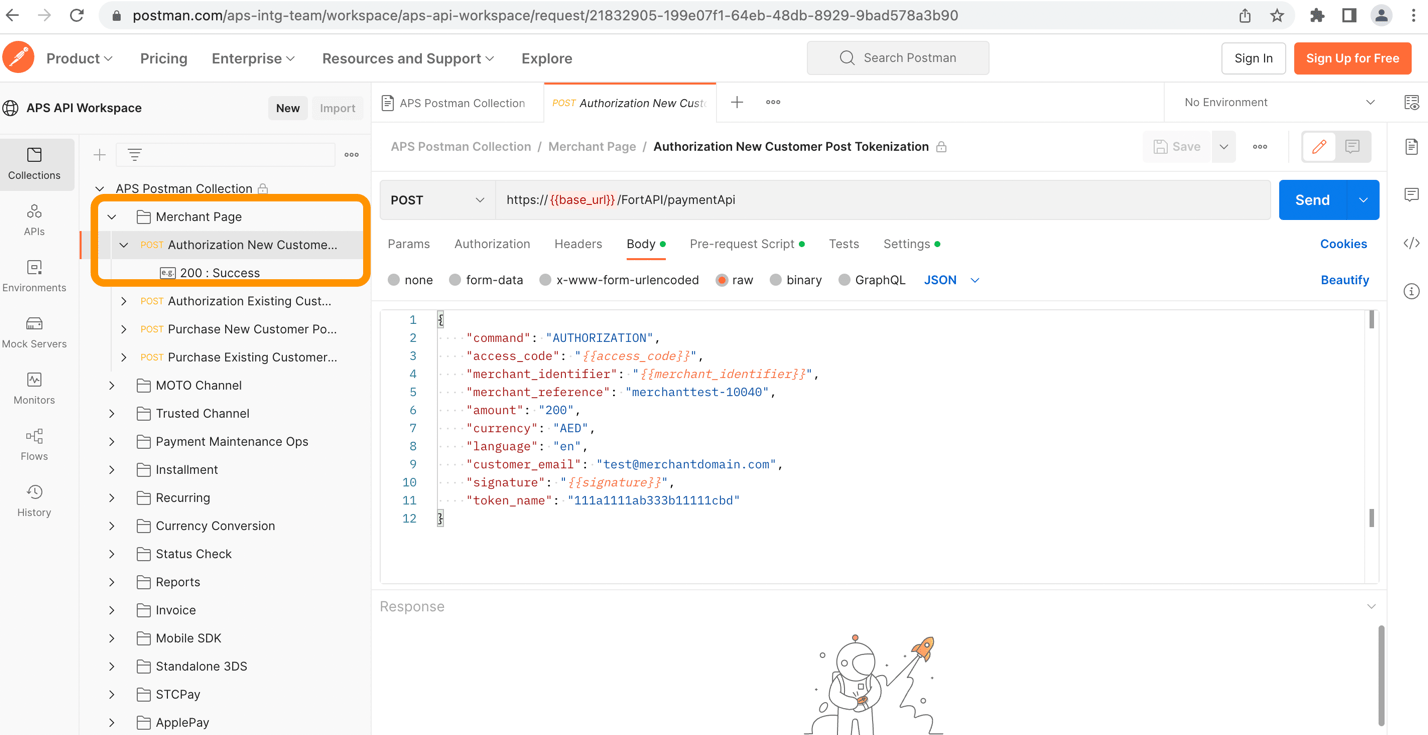Open the comments icon beside edit pencil

click(1352, 147)
